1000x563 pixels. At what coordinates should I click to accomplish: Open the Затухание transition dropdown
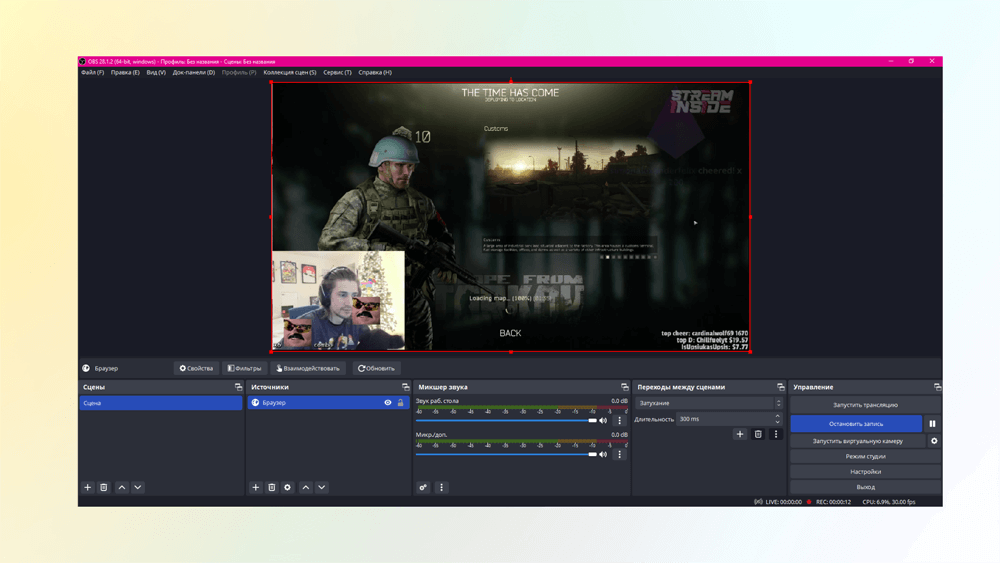[709, 403]
